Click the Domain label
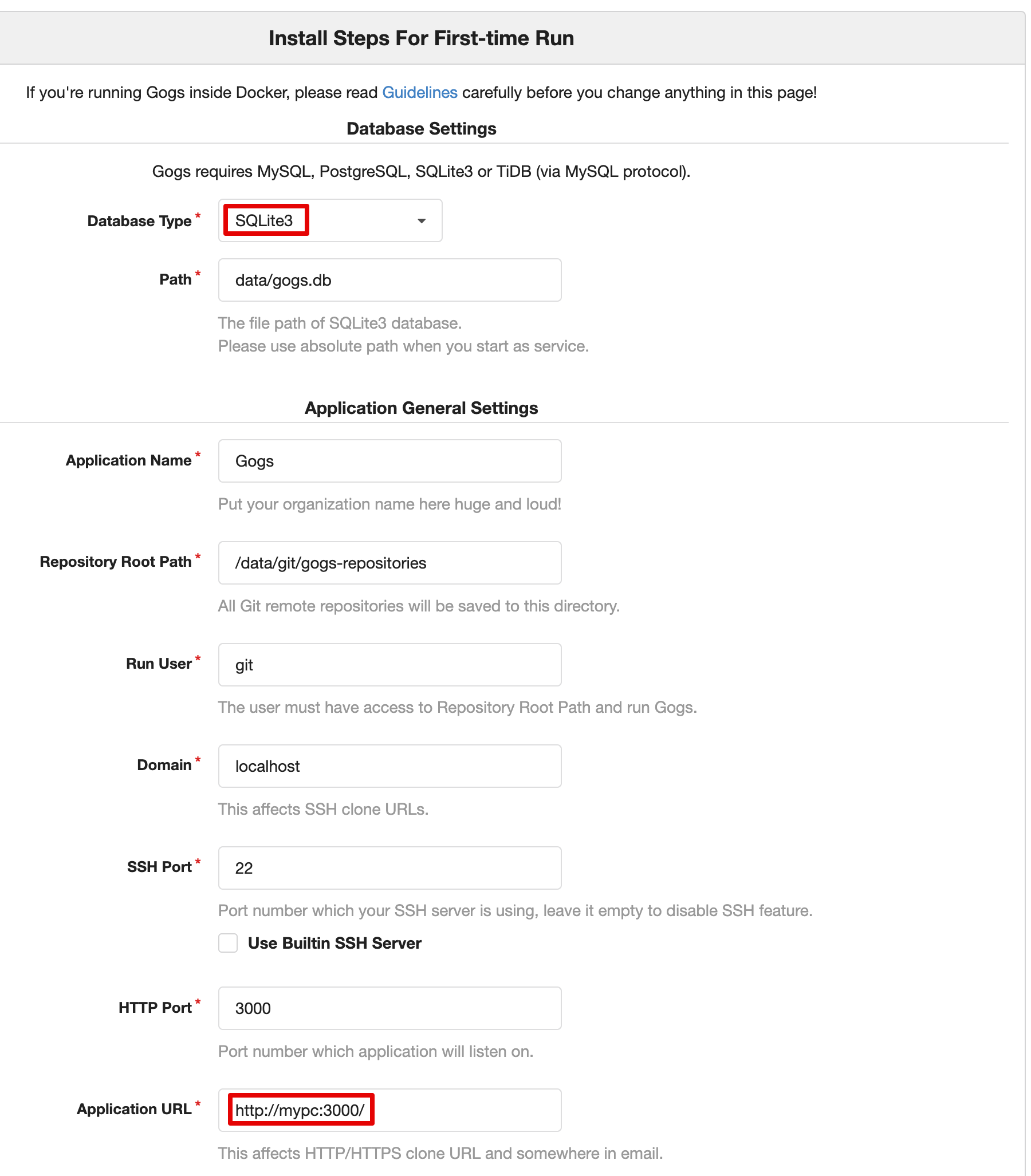 164,765
